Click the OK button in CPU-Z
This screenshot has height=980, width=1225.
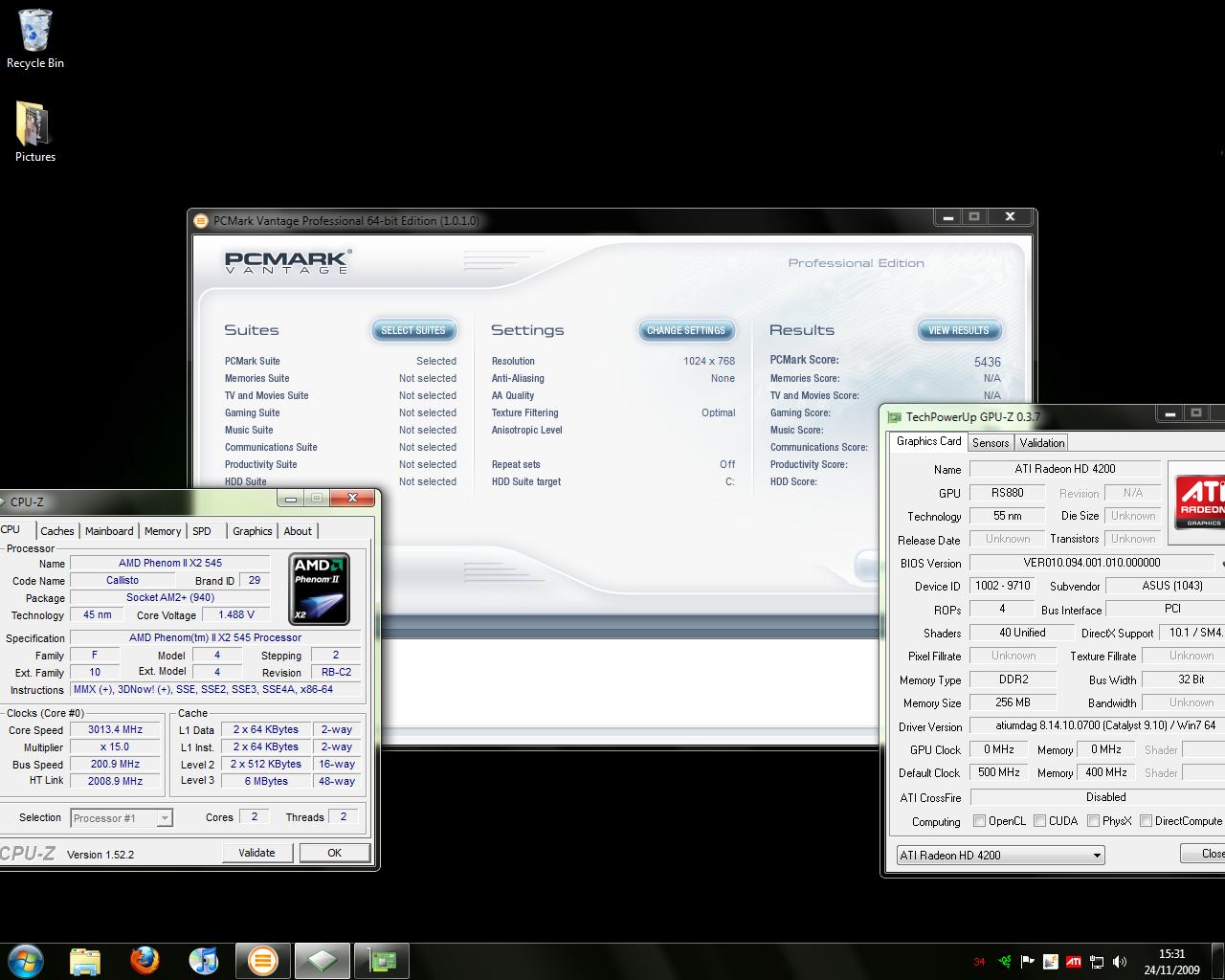pyautogui.click(x=334, y=853)
